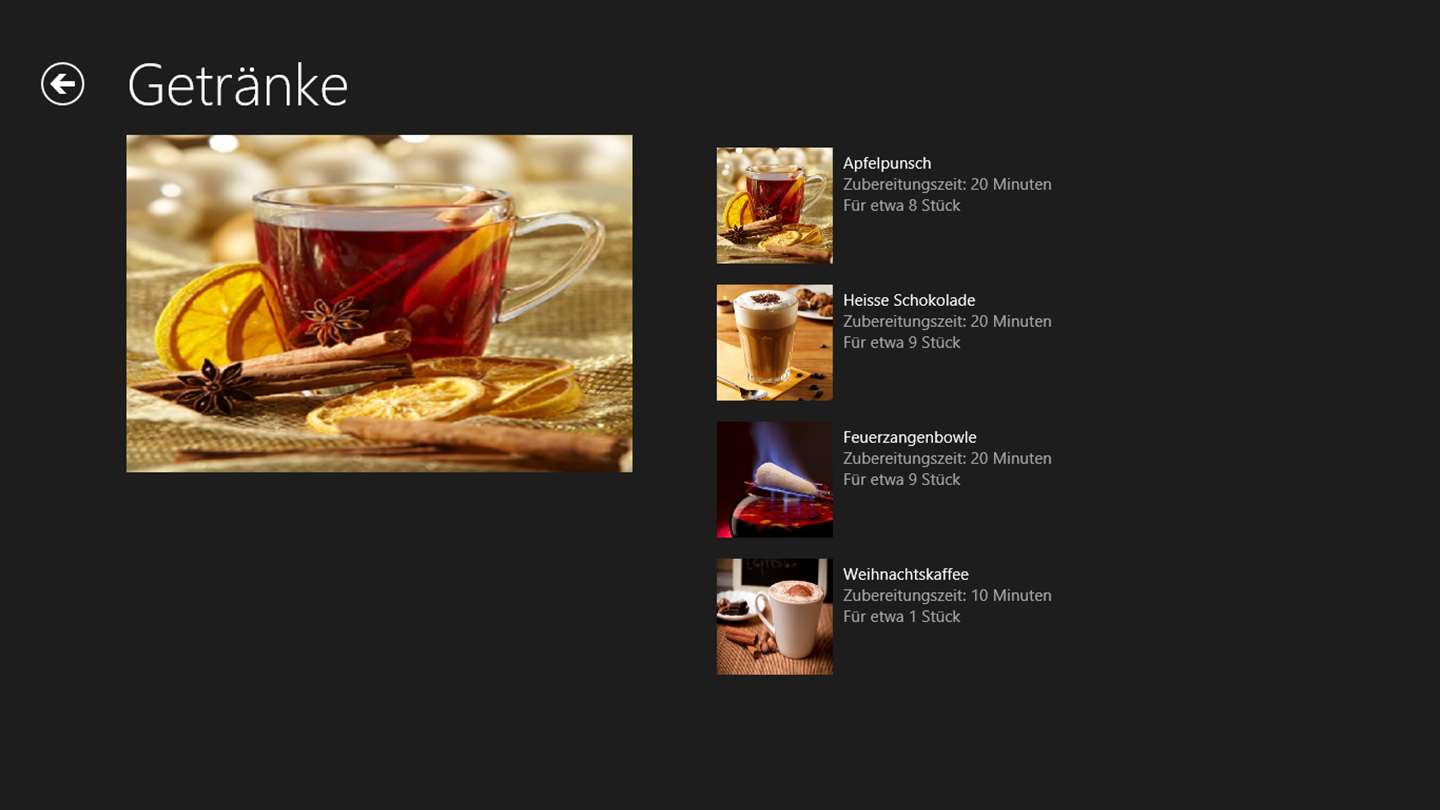Click preparation time under Feuerzangenbowle

click(947, 458)
